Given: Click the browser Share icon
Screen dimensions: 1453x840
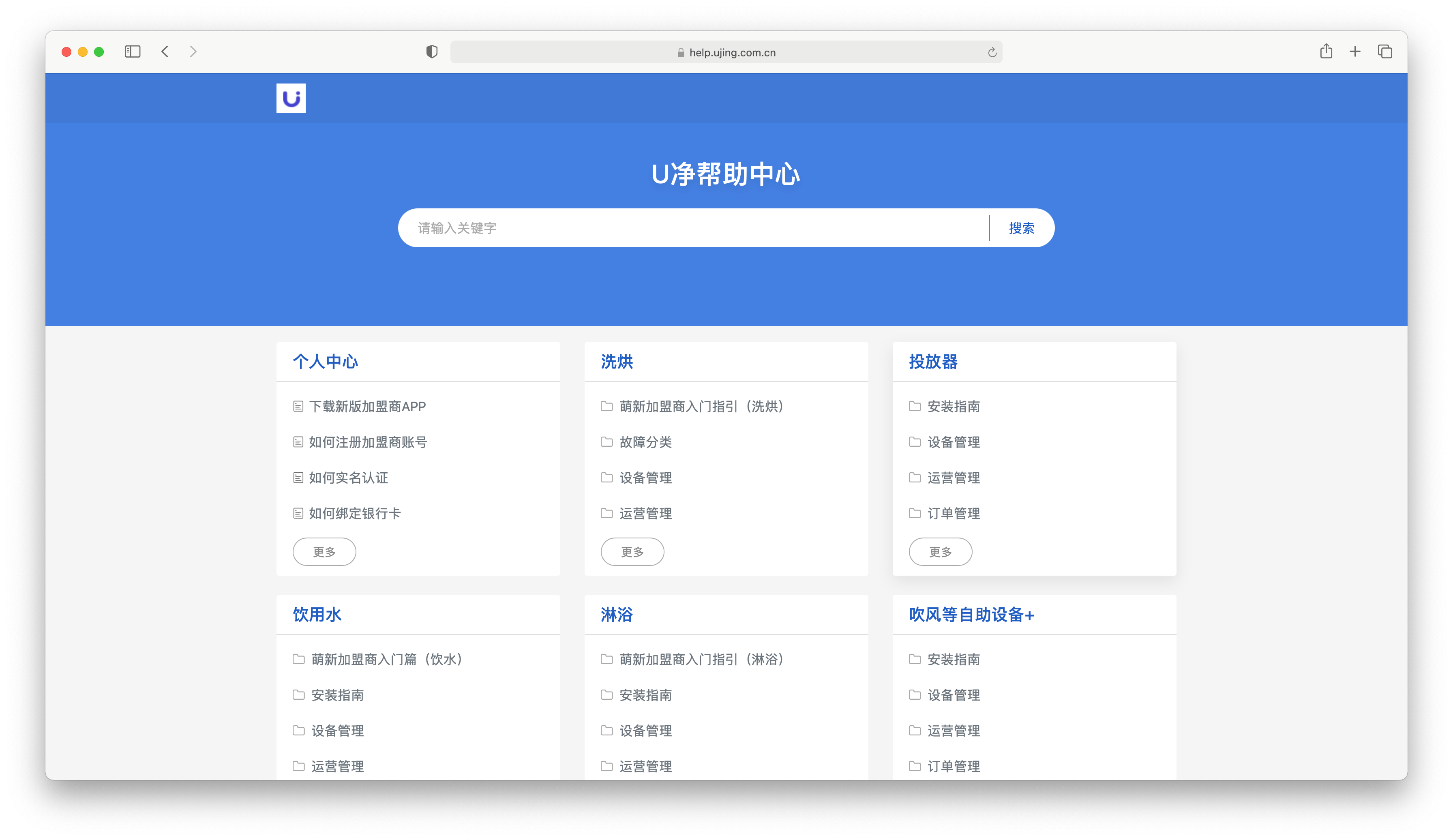Looking at the screenshot, I should [1326, 51].
